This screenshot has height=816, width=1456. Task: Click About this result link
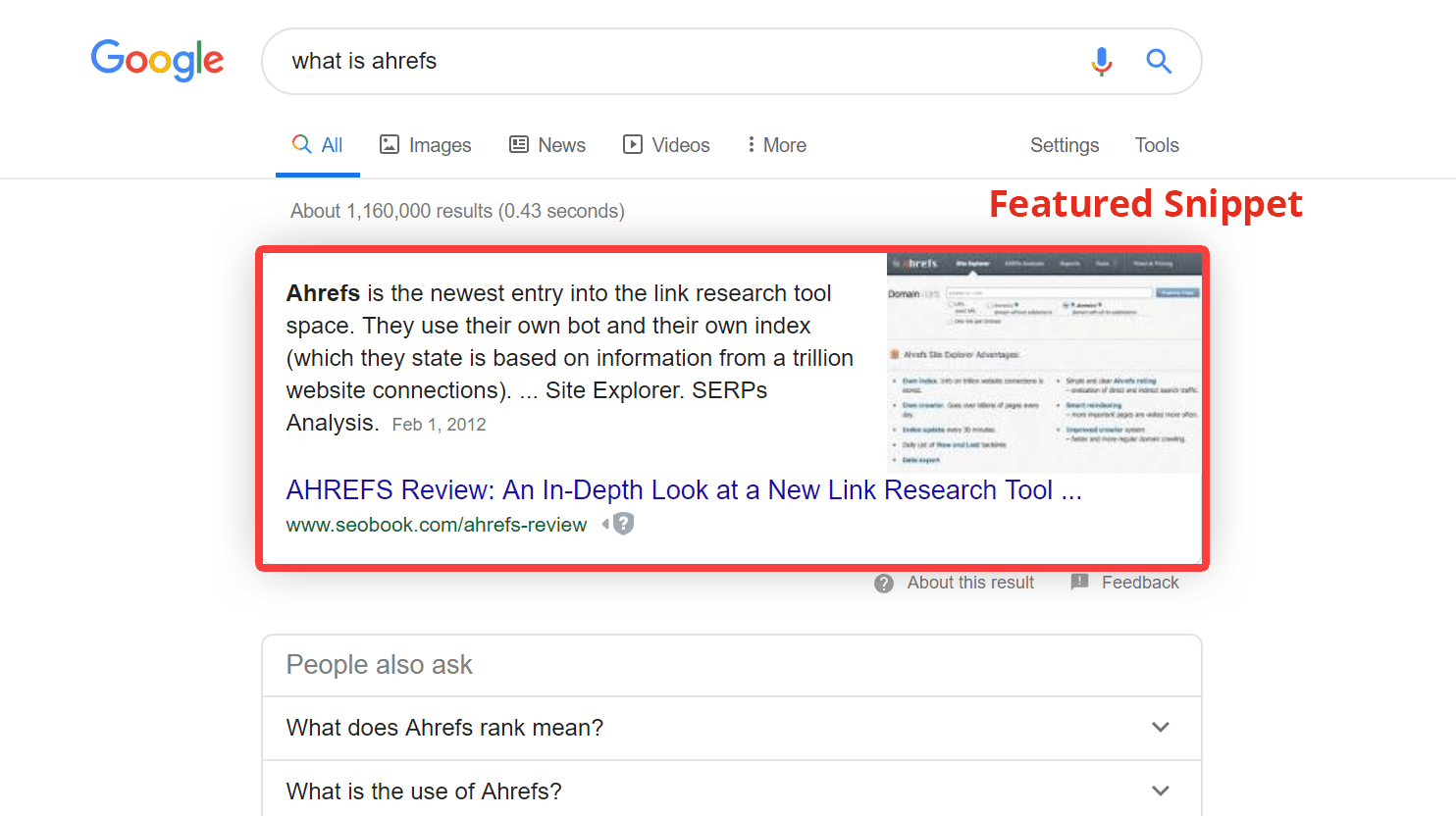[970, 583]
